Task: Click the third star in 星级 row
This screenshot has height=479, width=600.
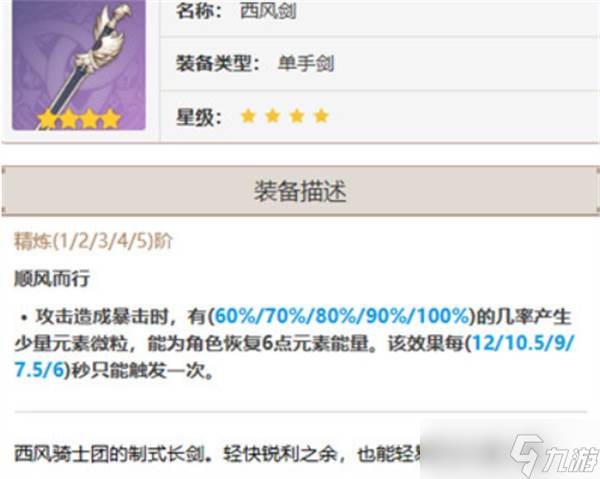Action: pos(297,116)
